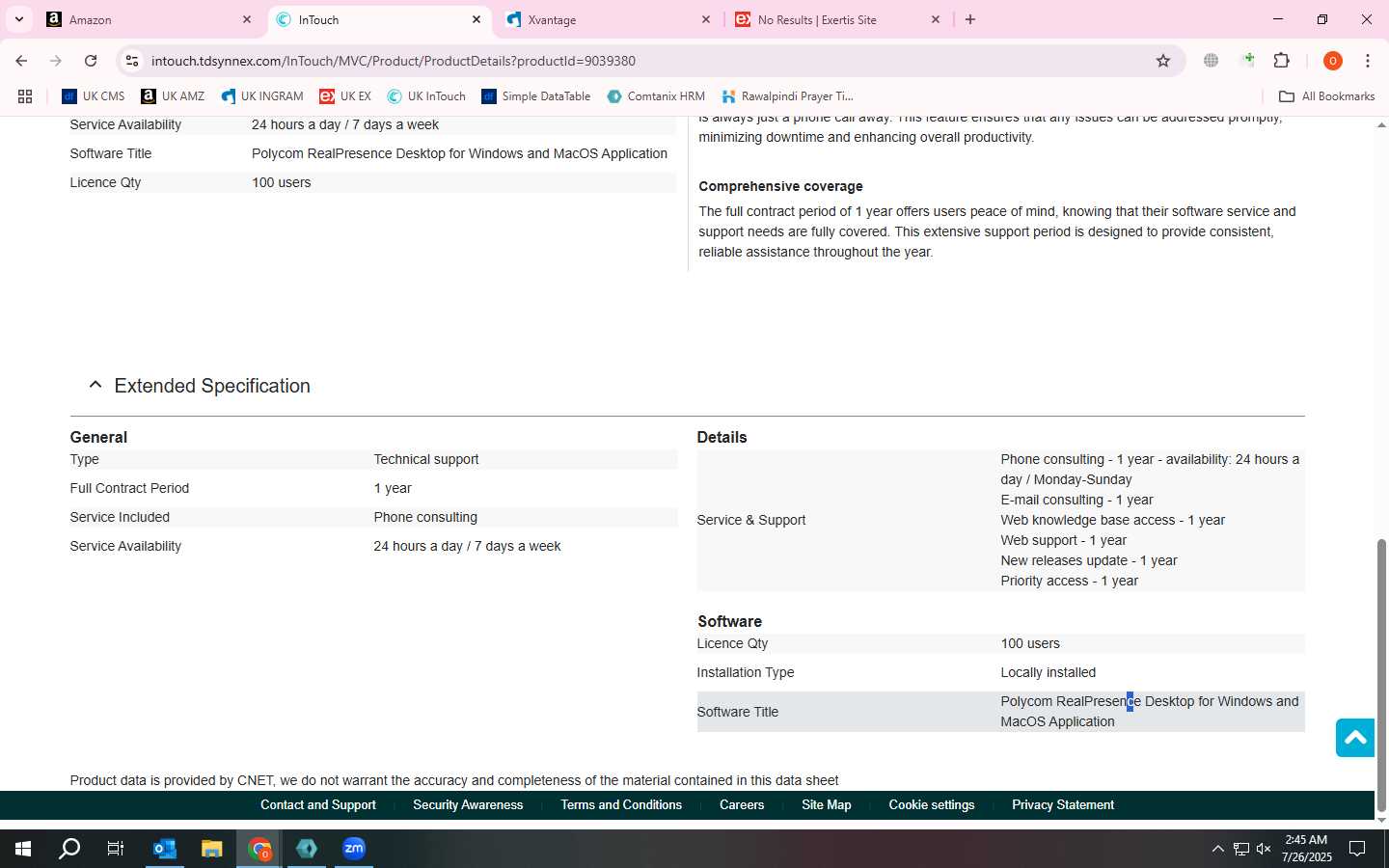Image resolution: width=1389 pixels, height=868 pixels.
Task: View site information icon in address bar
Action: (132, 61)
